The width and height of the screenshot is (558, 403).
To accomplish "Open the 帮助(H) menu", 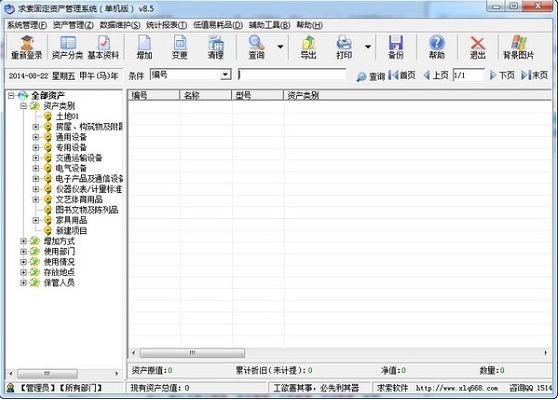I will pyautogui.click(x=310, y=25).
